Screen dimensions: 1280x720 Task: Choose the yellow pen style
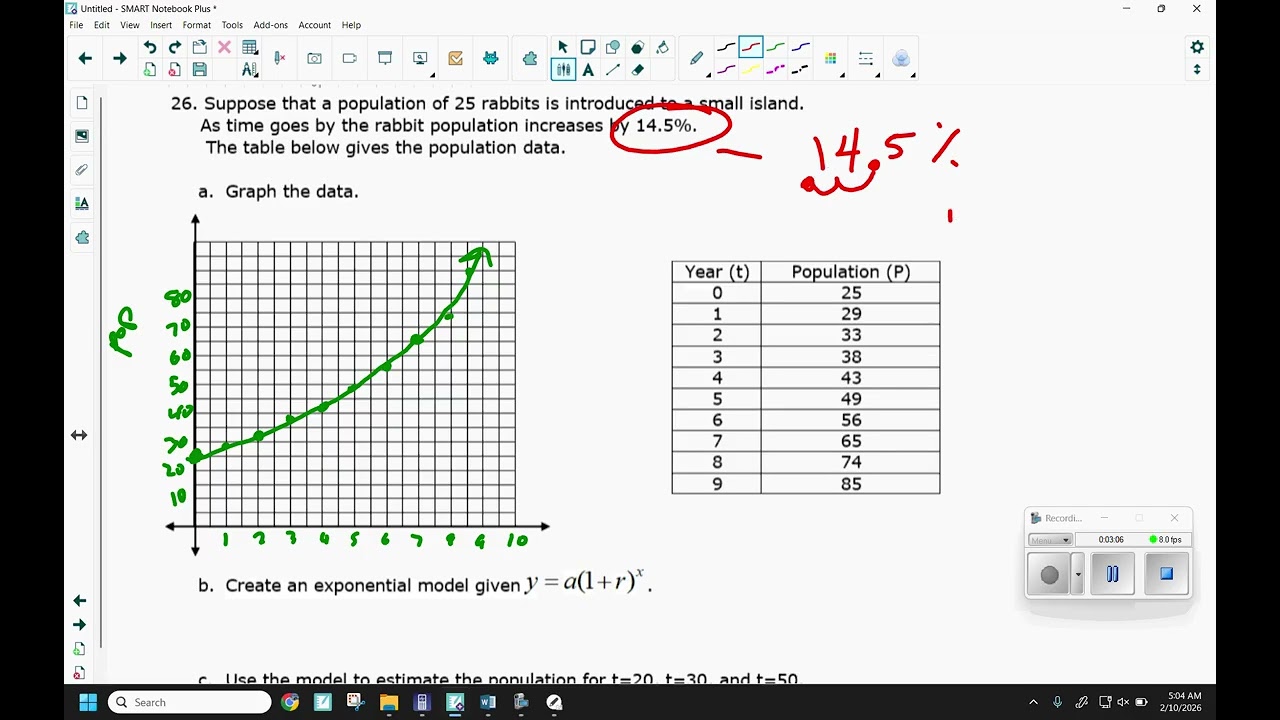click(751, 70)
